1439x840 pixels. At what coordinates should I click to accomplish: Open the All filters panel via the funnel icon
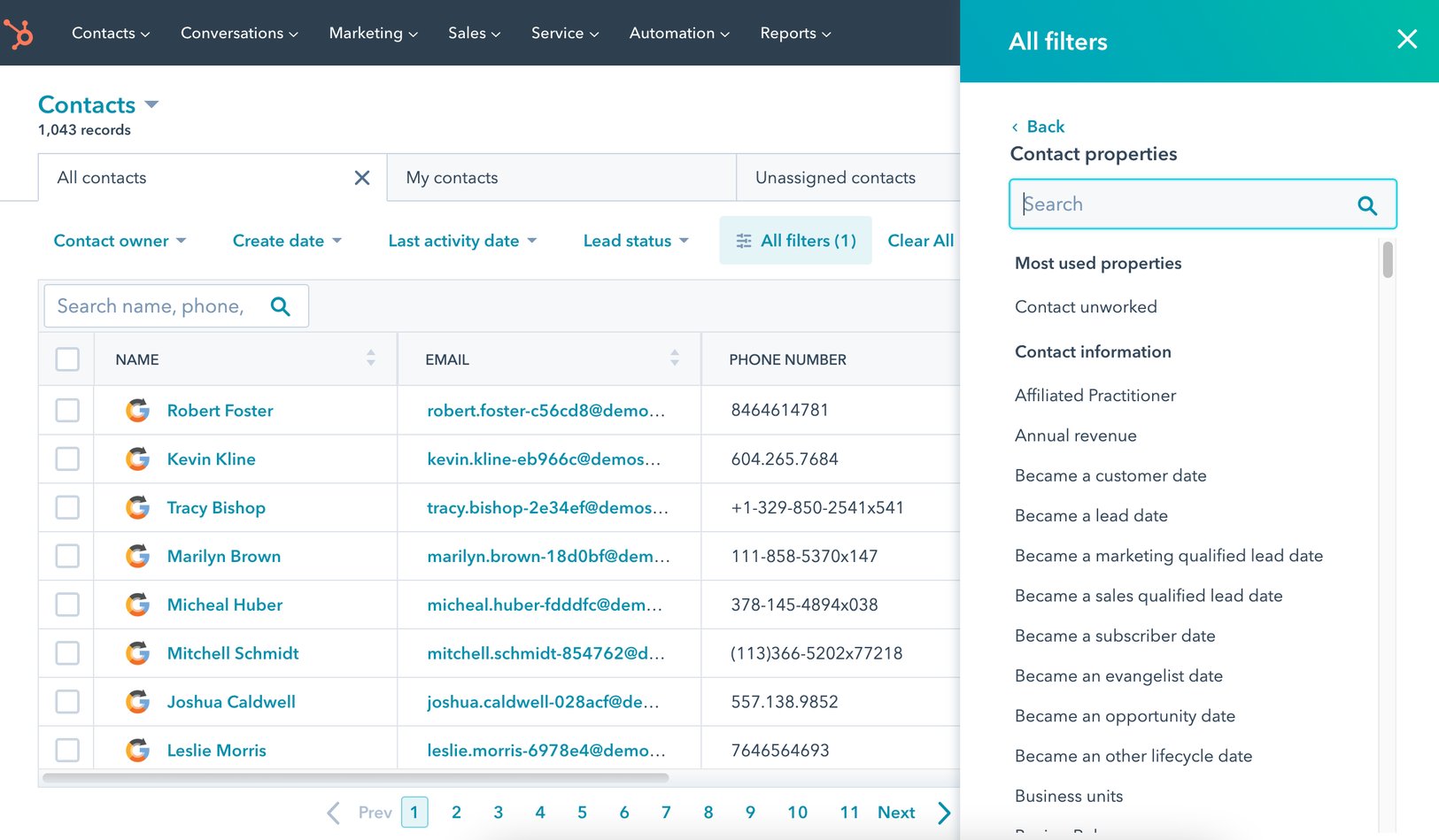point(744,240)
